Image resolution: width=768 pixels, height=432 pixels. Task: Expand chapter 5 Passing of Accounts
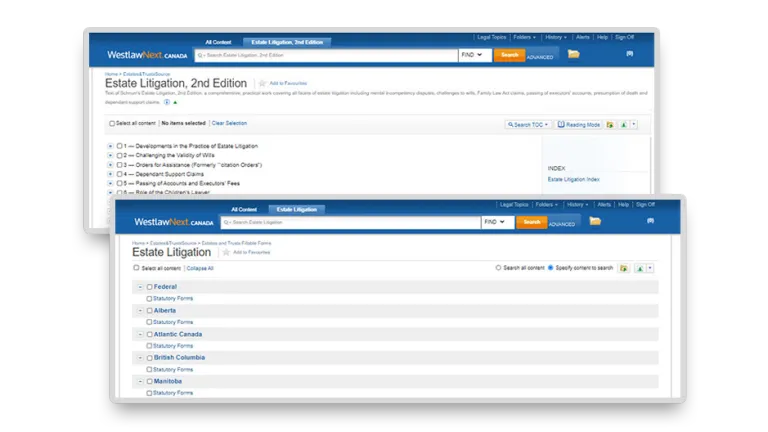click(x=110, y=183)
